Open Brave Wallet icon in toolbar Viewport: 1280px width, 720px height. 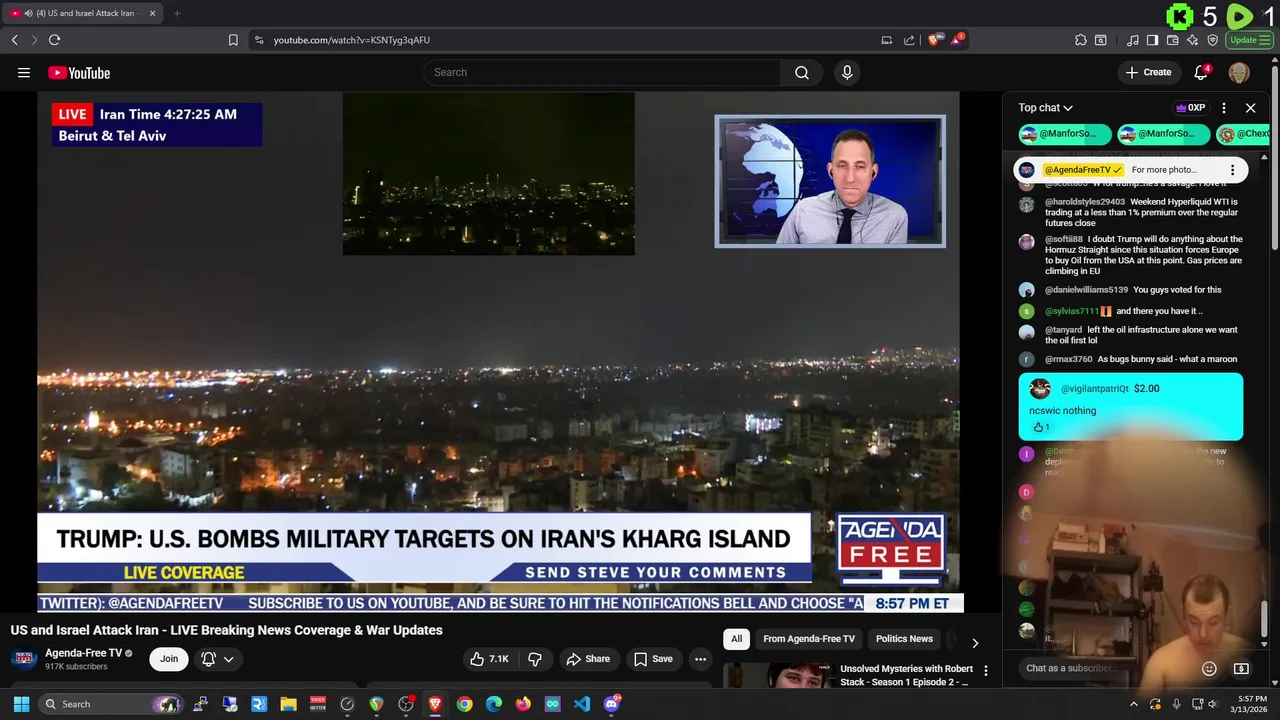click(x=1172, y=40)
